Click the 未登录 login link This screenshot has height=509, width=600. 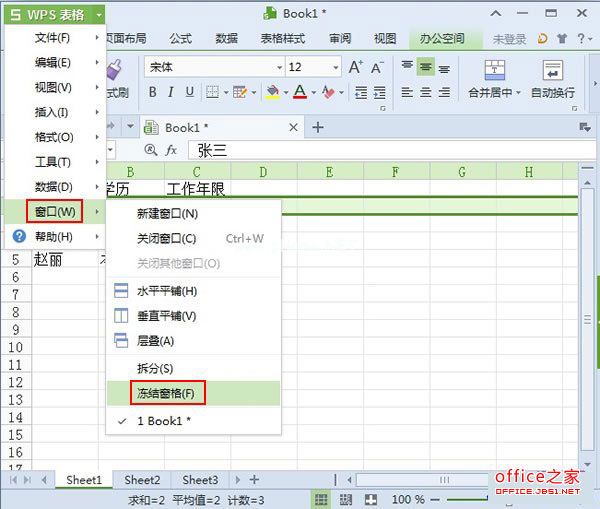pyautogui.click(x=509, y=39)
